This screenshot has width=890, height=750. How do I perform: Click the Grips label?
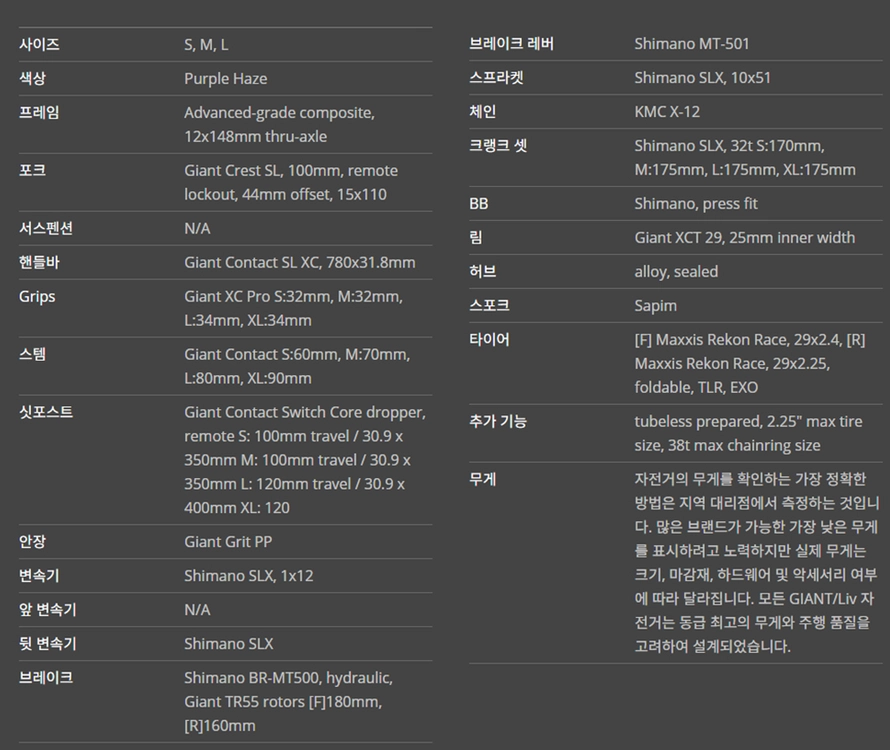37,297
